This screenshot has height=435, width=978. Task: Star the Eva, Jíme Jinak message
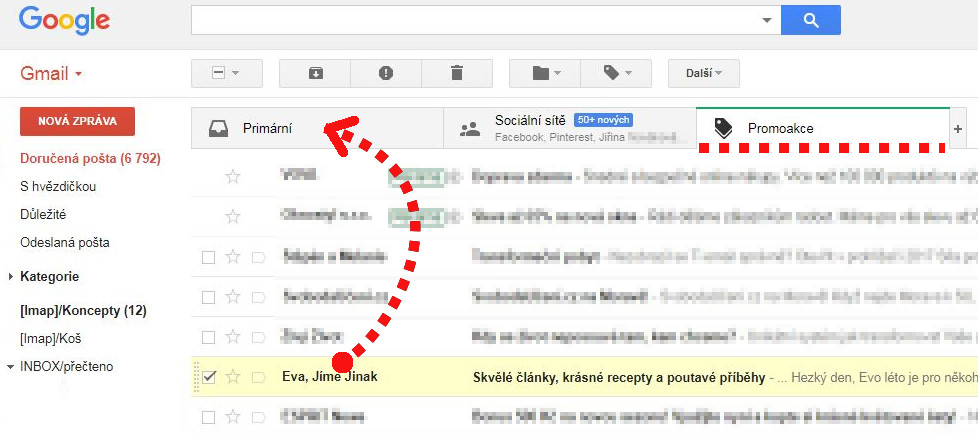tap(233, 377)
